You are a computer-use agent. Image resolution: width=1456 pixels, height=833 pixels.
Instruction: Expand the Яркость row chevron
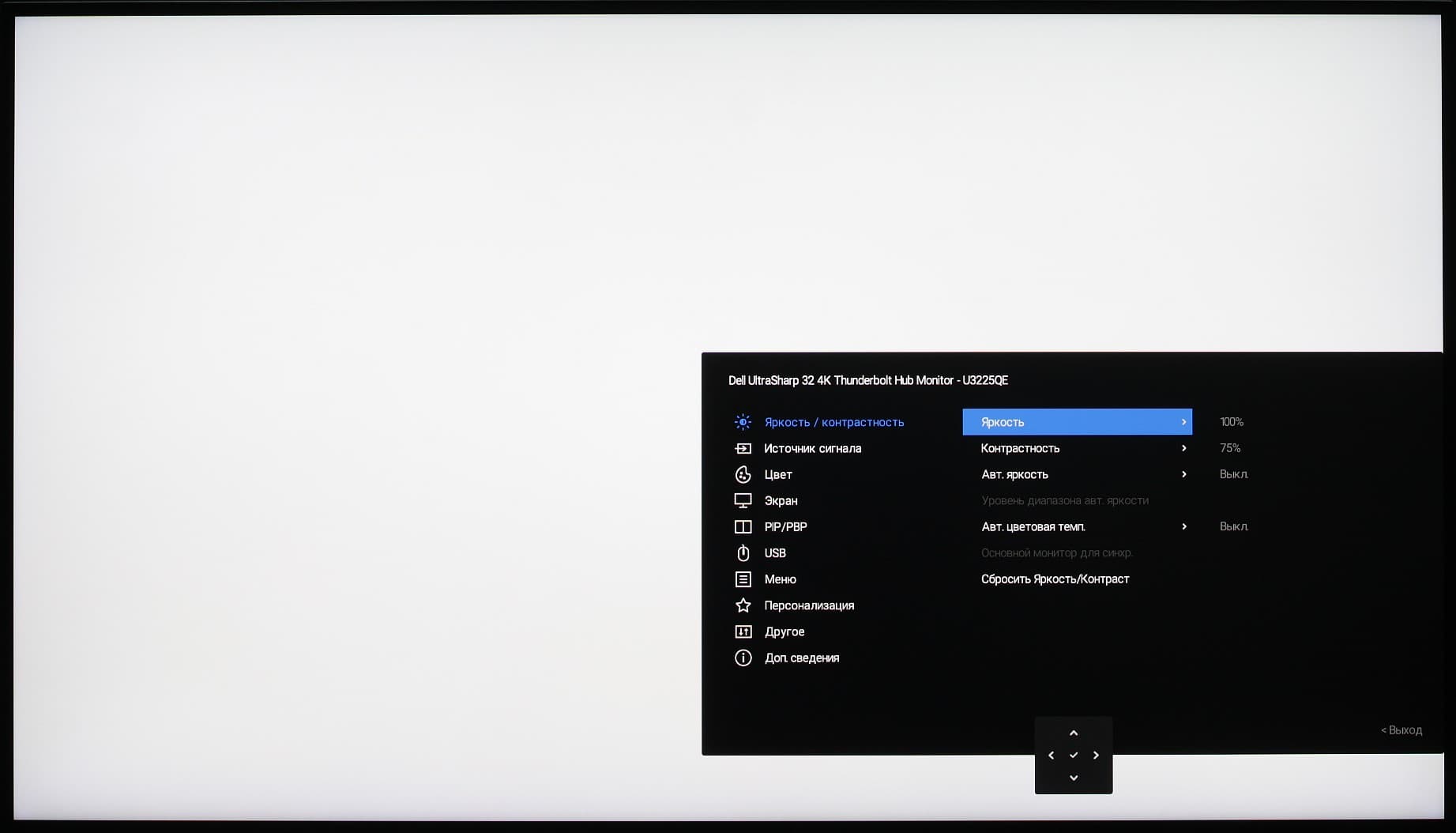point(1183,422)
